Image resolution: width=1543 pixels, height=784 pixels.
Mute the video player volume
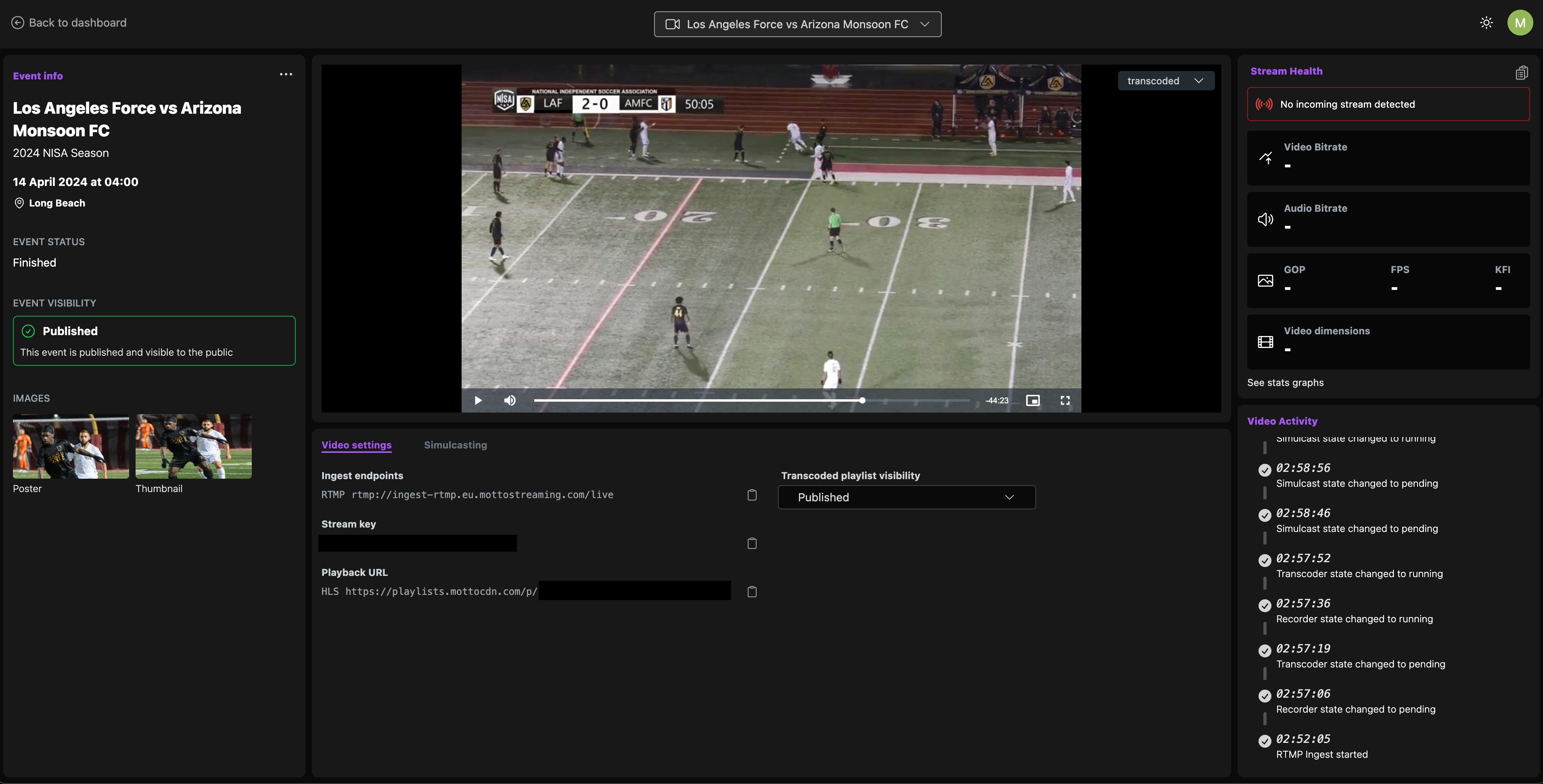510,400
